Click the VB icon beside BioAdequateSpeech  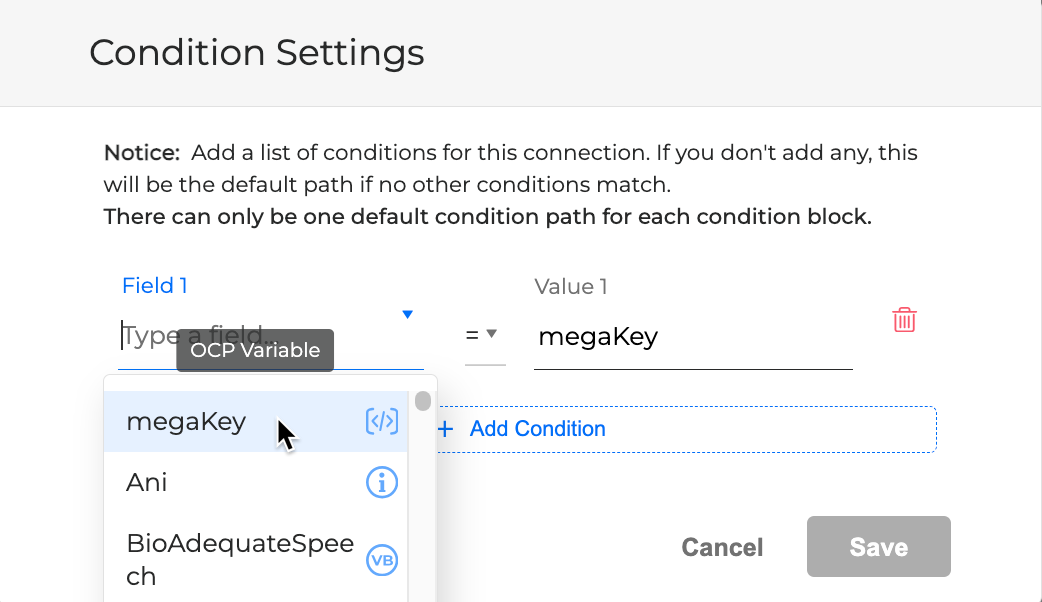(382, 560)
